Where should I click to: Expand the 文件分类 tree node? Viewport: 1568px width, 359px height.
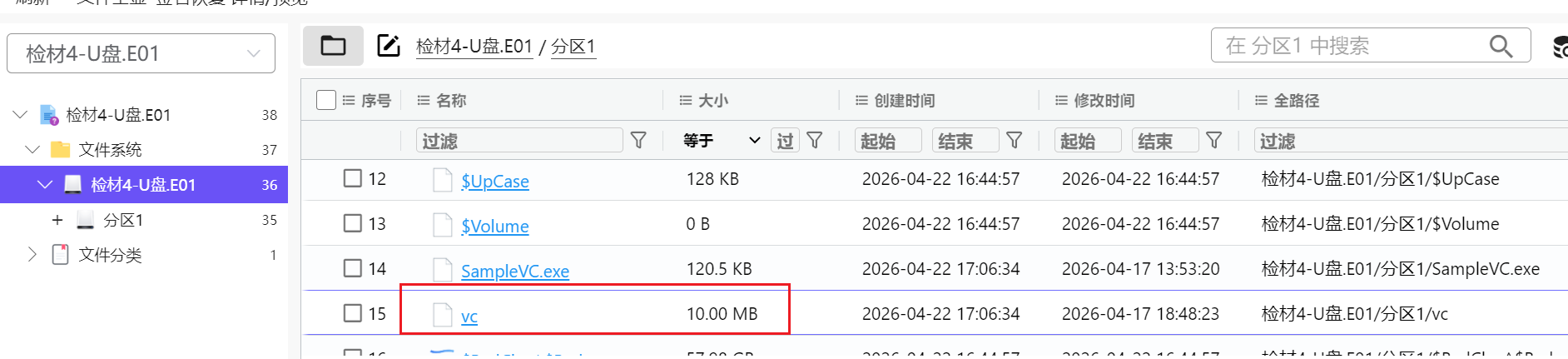(x=32, y=255)
